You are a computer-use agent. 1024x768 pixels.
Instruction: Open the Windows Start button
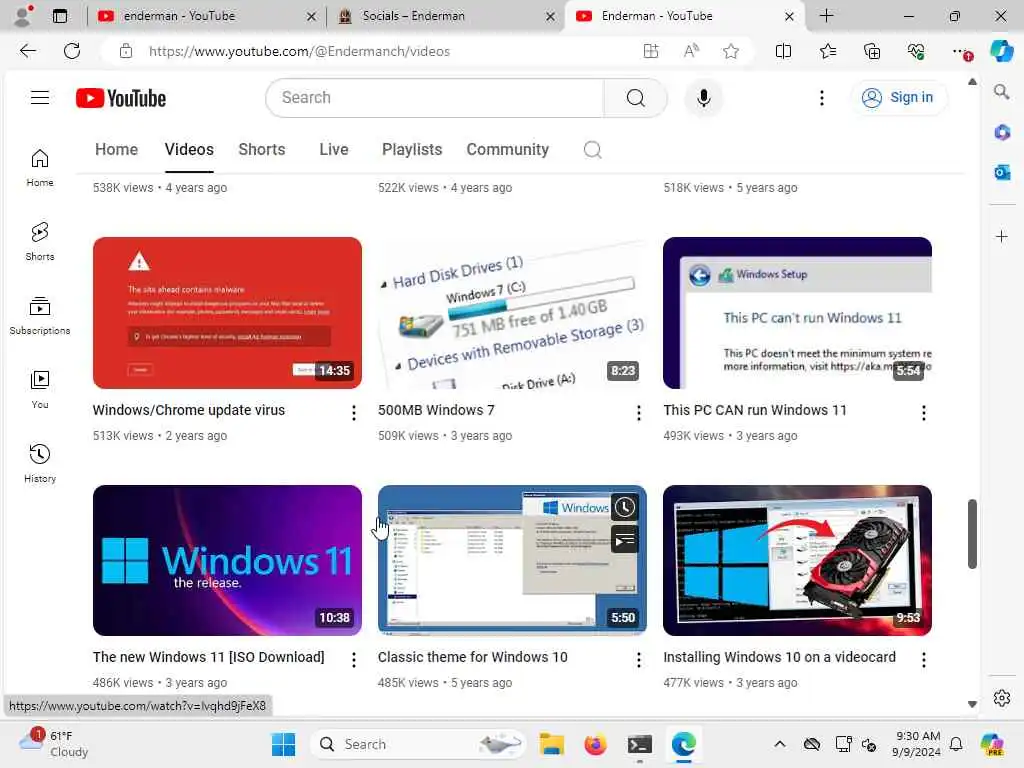click(x=283, y=744)
